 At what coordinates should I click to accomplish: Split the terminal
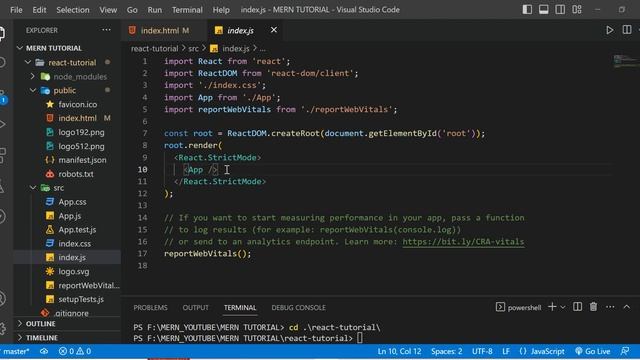pyautogui.click(x=577, y=307)
